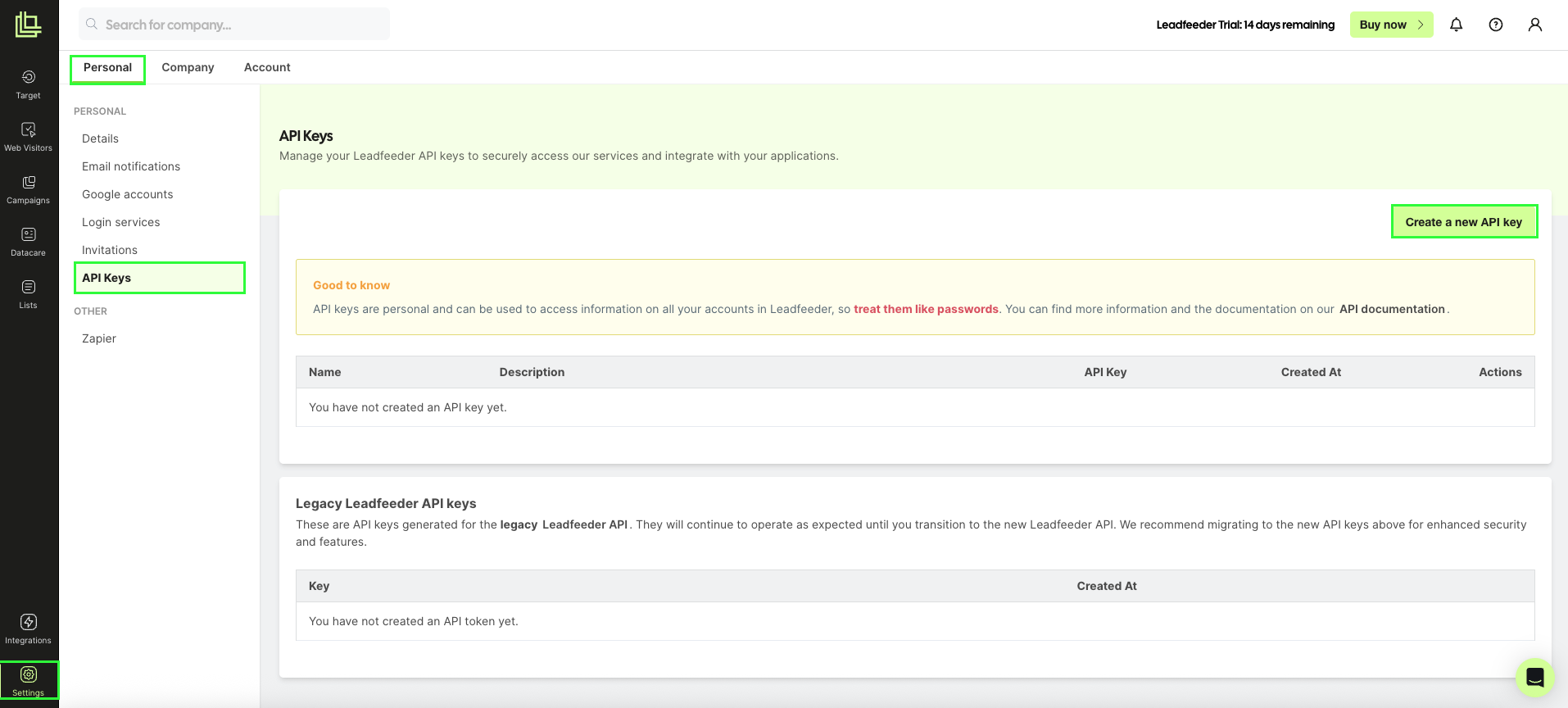Click the Legacy Leadfeeder API keys heading
This screenshot has width=1568, height=708.
click(386, 504)
